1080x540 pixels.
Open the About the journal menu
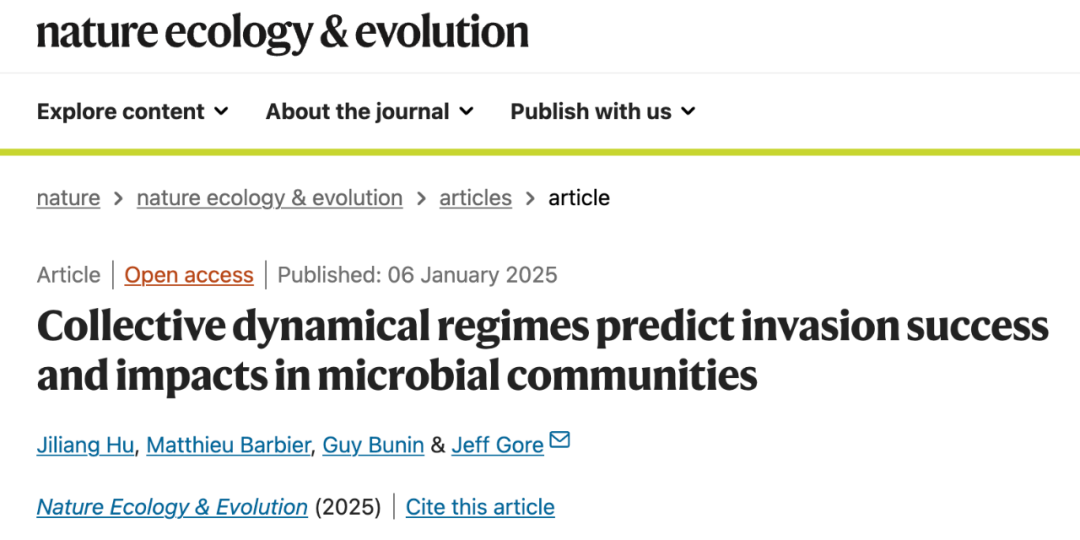(x=357, y=111)
